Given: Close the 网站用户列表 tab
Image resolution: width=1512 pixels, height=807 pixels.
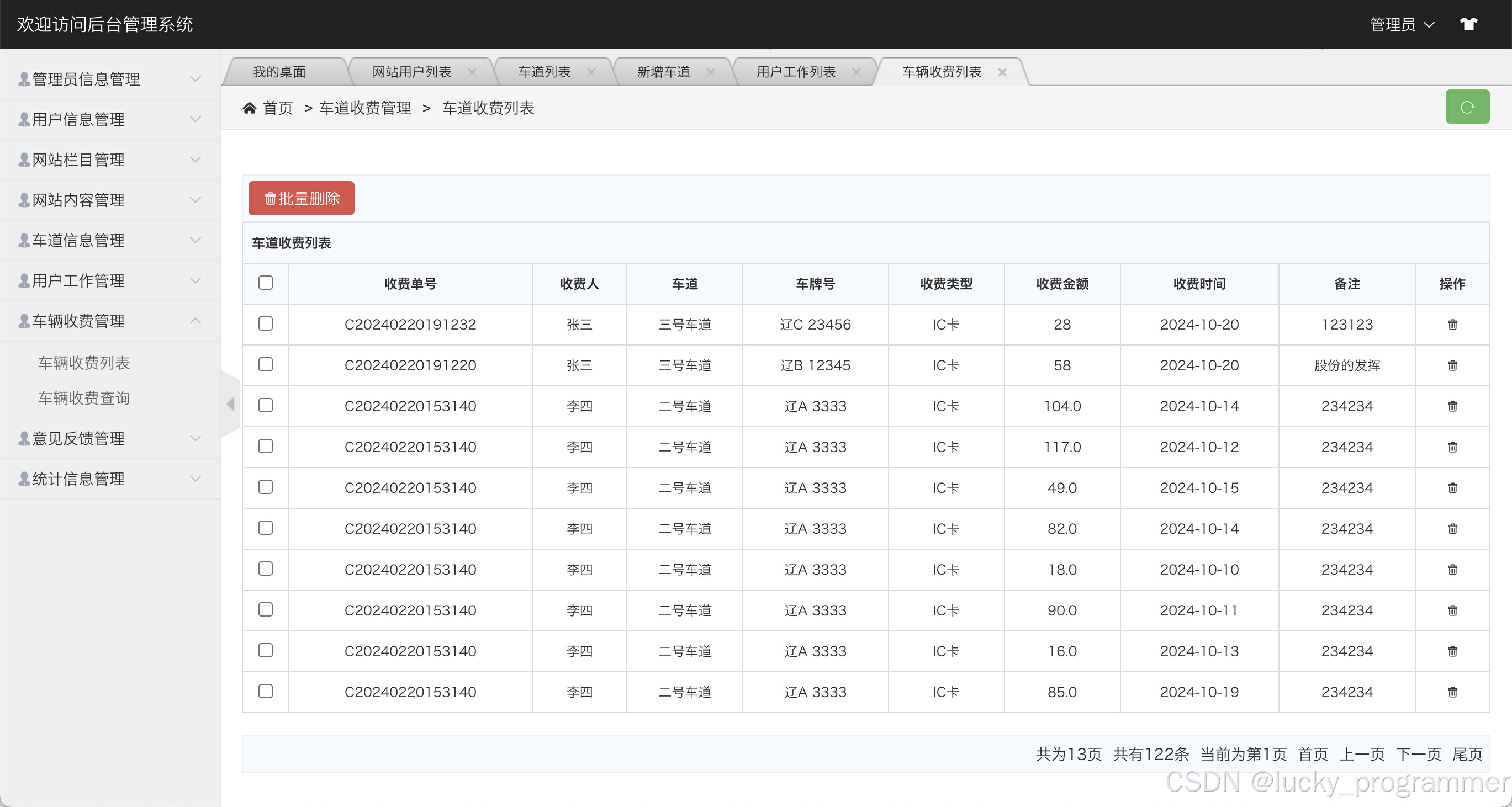Looking at the screenshot, I should (x=472, y=72).
